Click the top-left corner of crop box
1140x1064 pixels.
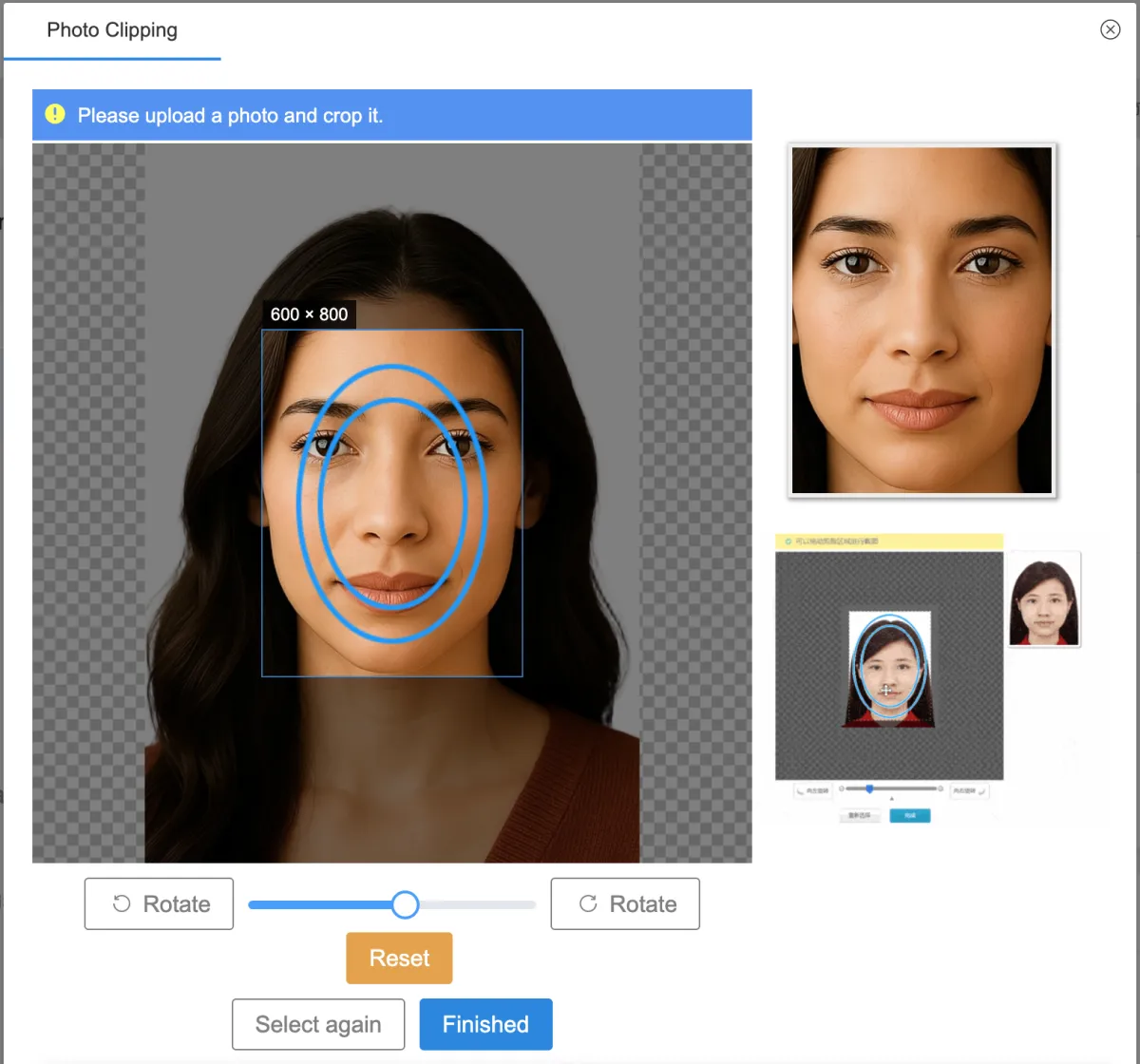tap(262, 331)
